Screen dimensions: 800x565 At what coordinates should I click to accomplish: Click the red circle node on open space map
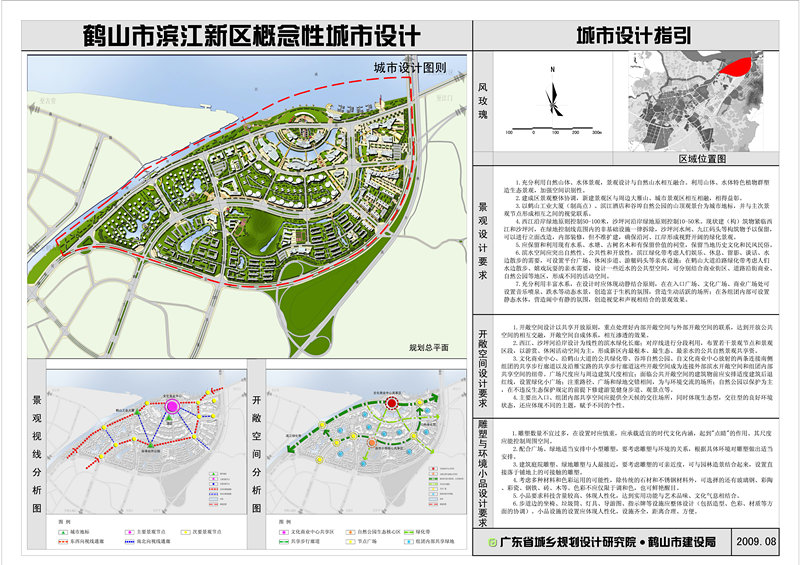point(392,403)
